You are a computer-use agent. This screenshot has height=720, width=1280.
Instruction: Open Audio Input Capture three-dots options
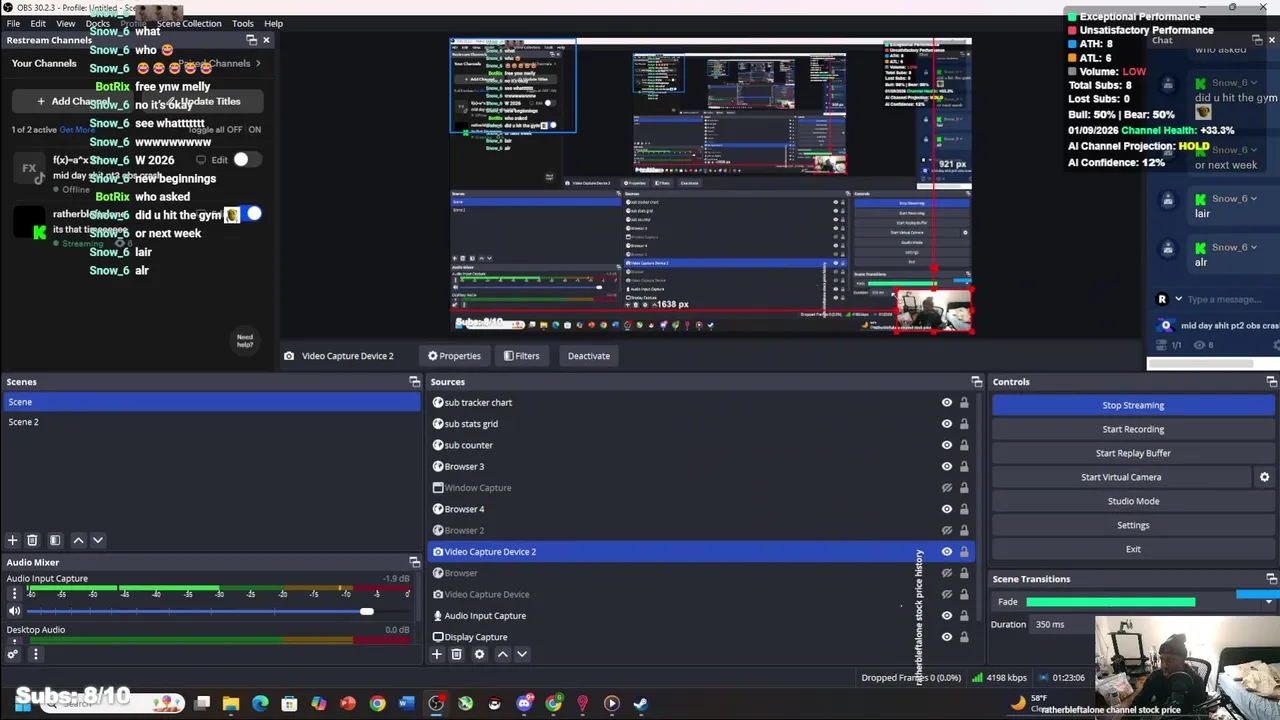tap(14, 593)
